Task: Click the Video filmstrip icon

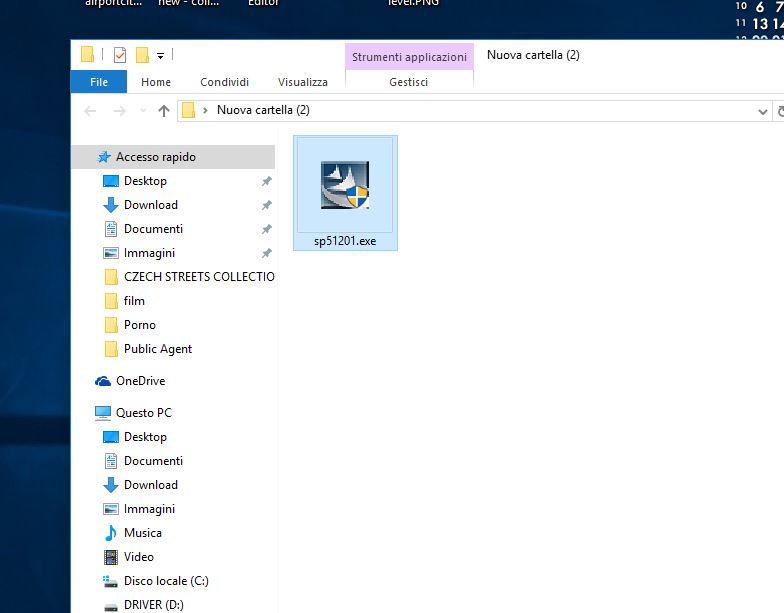Action: [110, 557]
